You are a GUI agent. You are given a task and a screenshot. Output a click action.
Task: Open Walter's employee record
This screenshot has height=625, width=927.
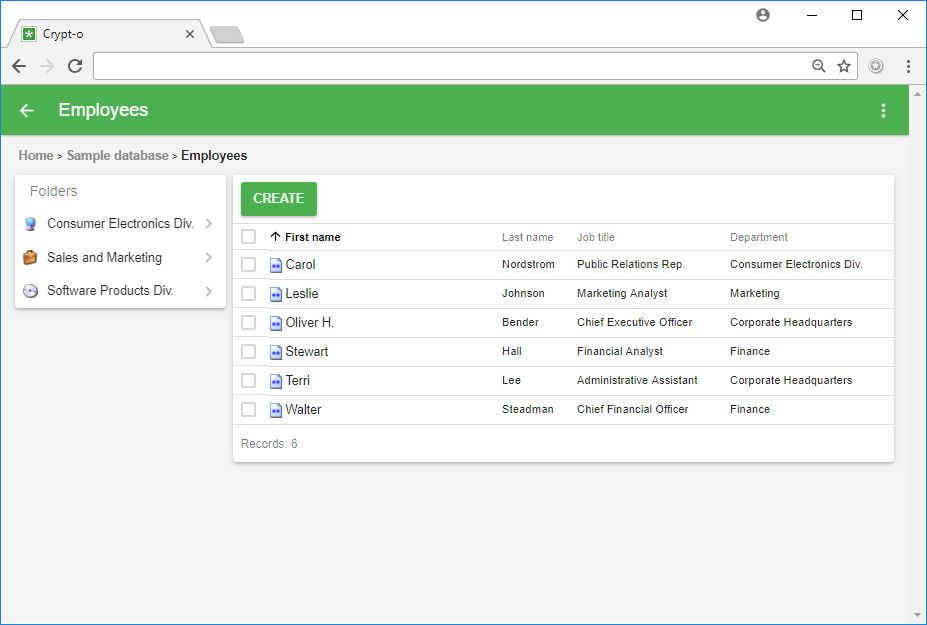[x=303, y=409]
